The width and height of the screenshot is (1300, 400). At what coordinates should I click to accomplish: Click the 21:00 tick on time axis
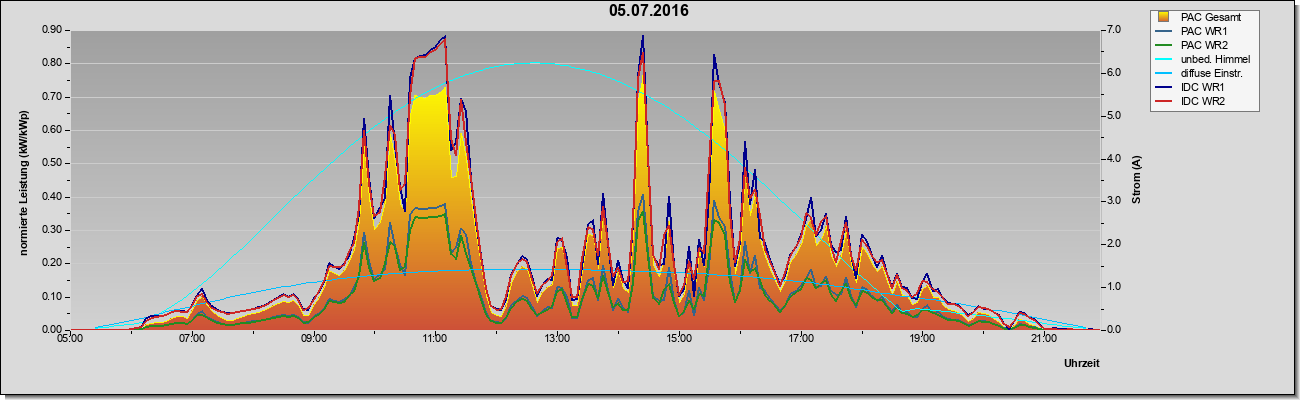point(1043,339)
